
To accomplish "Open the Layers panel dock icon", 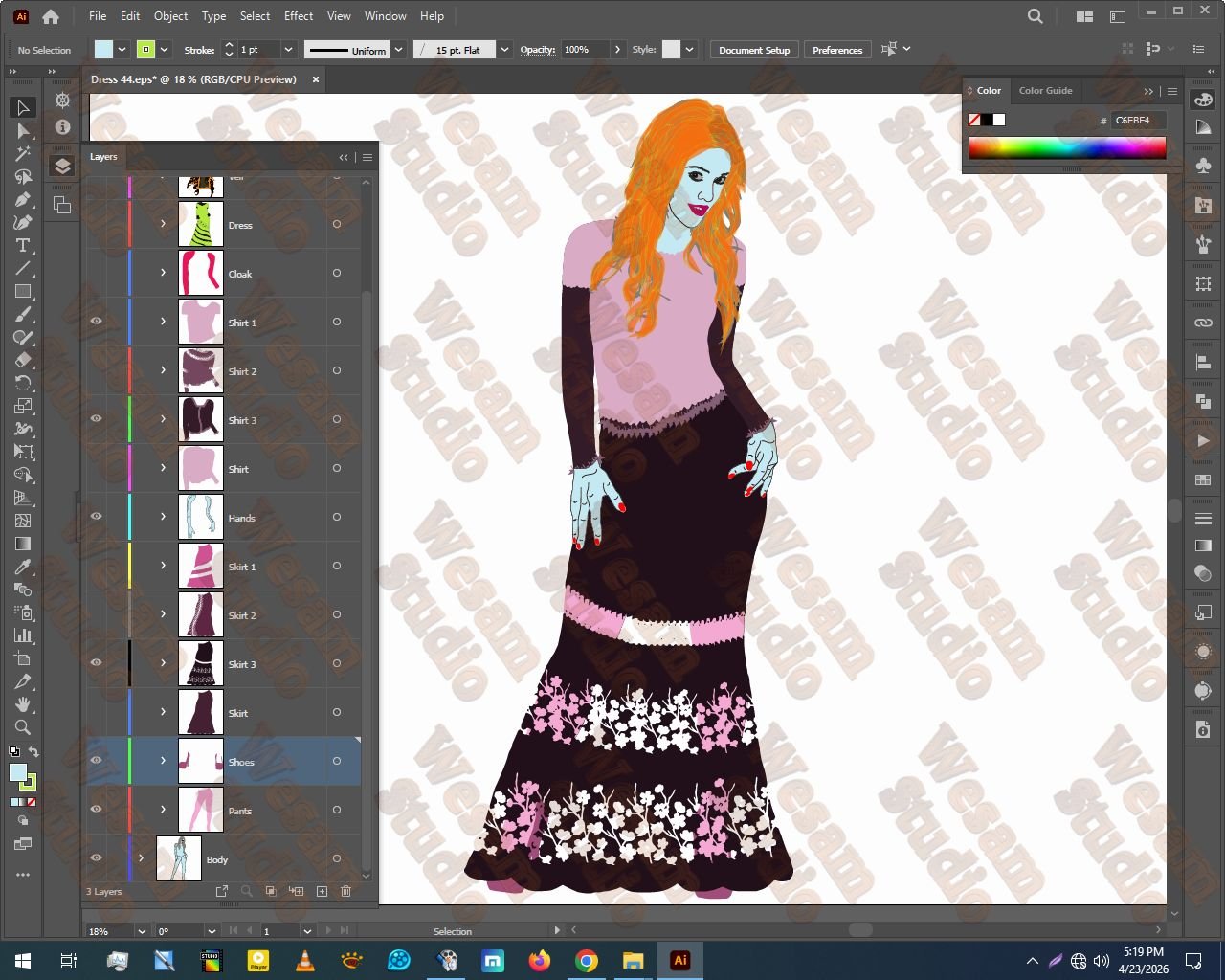I will [62, 166].
